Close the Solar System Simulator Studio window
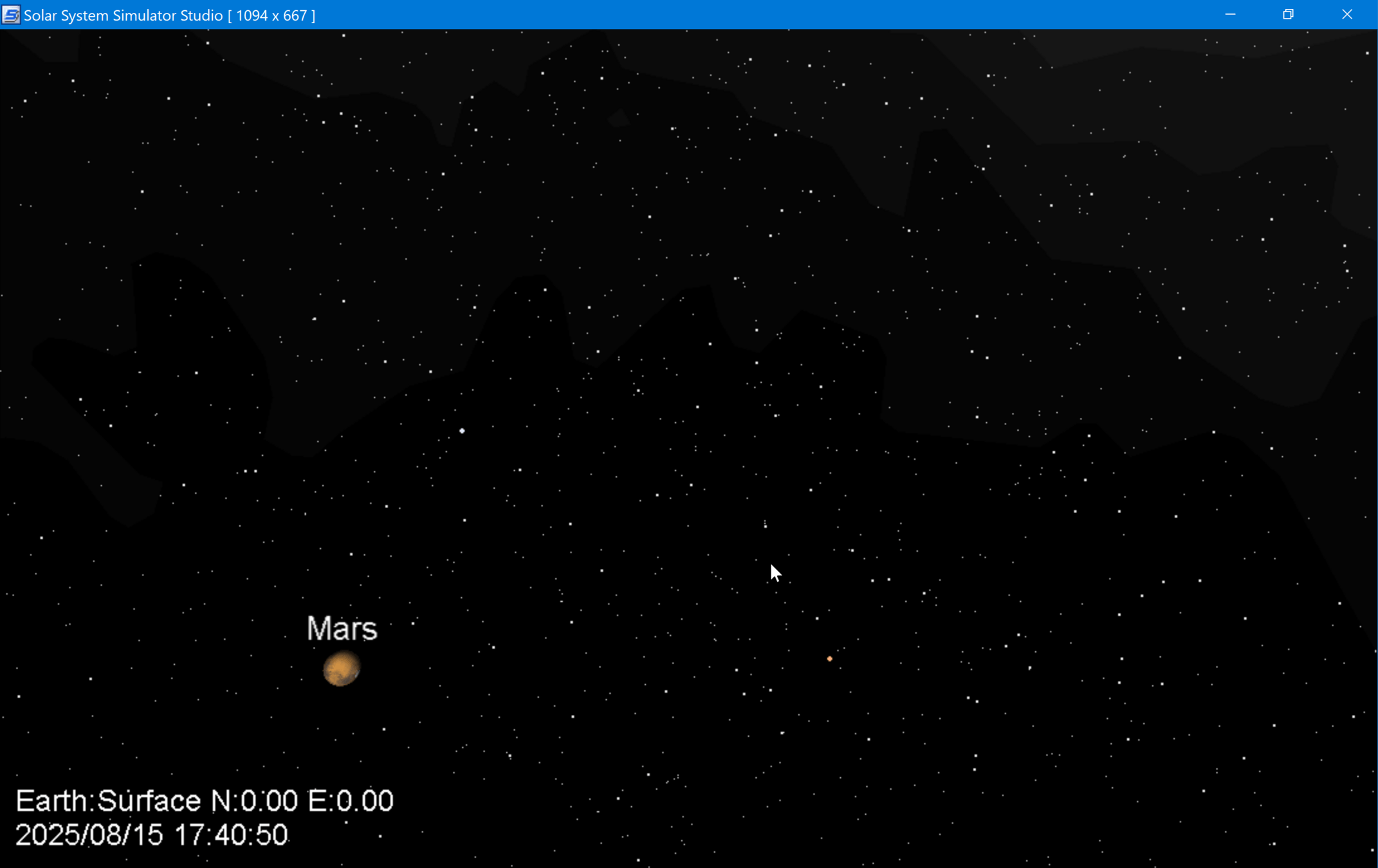1378x868 pixels. [x=1346, y=15]
